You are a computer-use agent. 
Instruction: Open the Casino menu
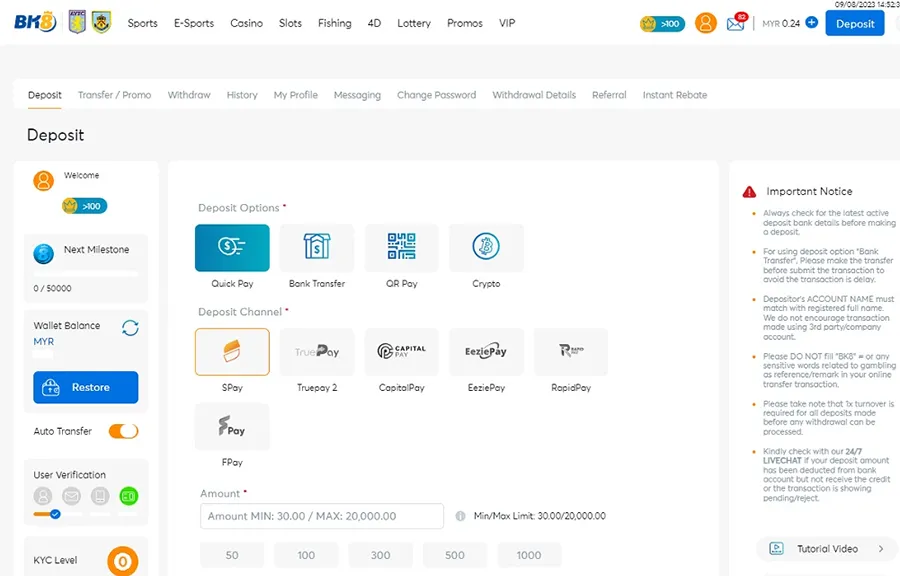click(x=247, y=23)
